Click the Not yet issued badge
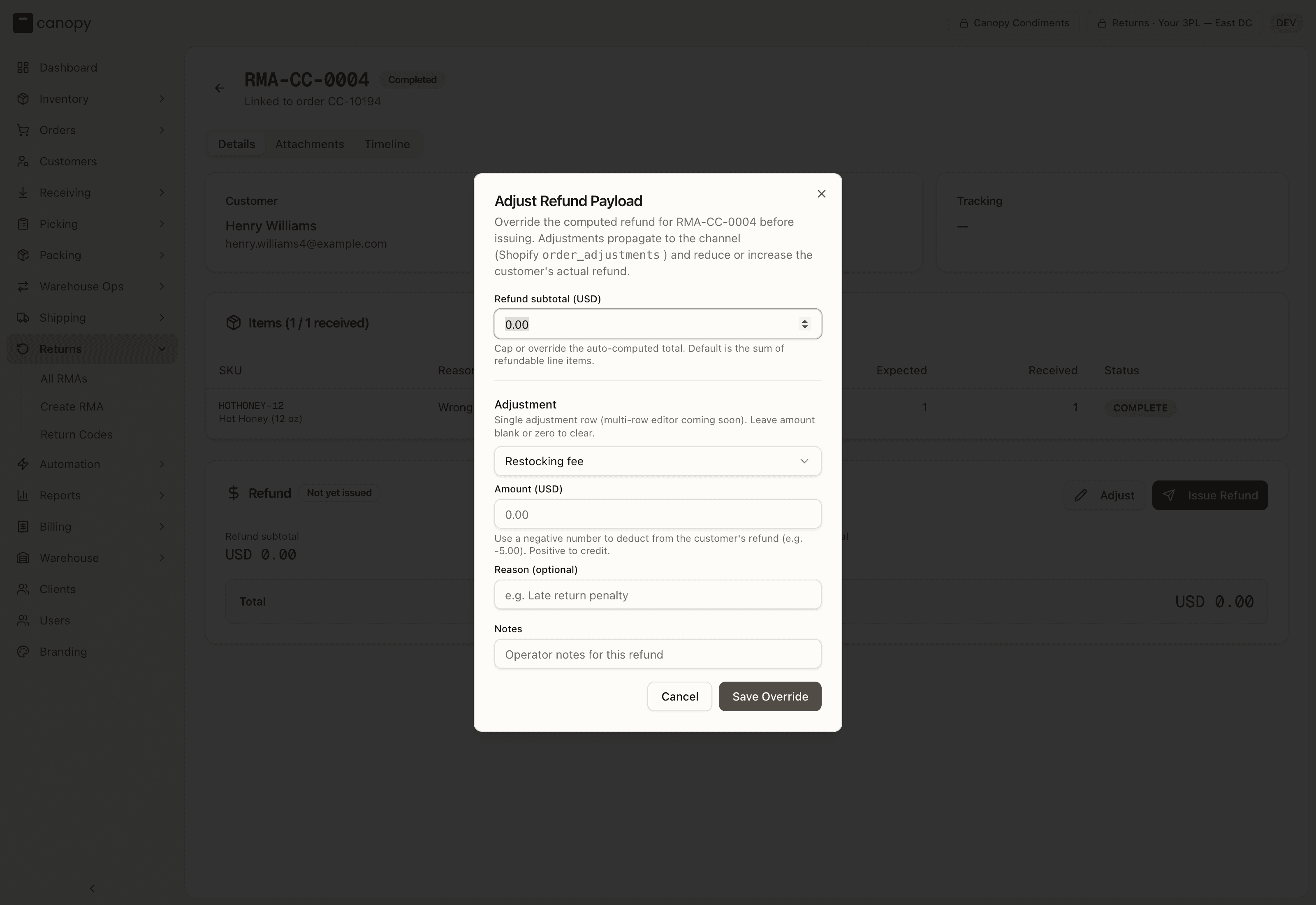 [x=339, y=493]
